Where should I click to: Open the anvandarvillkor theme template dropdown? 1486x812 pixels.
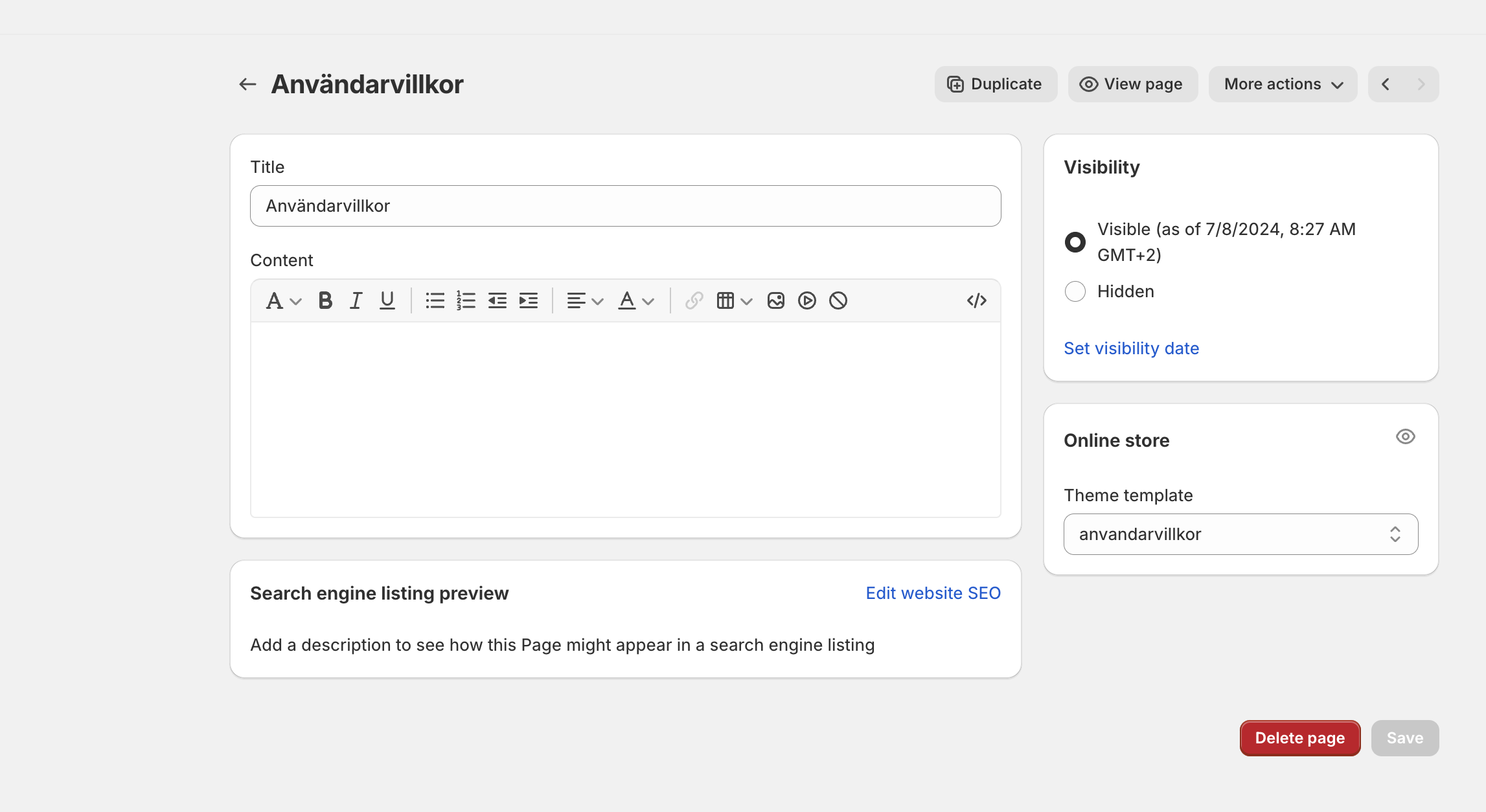pyautogui.click(x=1240, y=534)
